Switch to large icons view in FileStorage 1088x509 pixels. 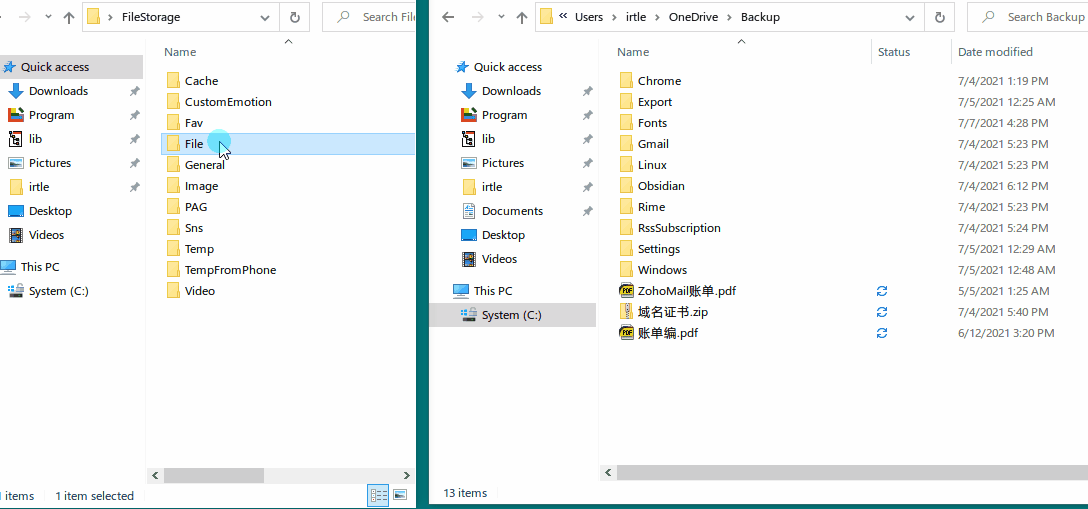coord(400,495)
